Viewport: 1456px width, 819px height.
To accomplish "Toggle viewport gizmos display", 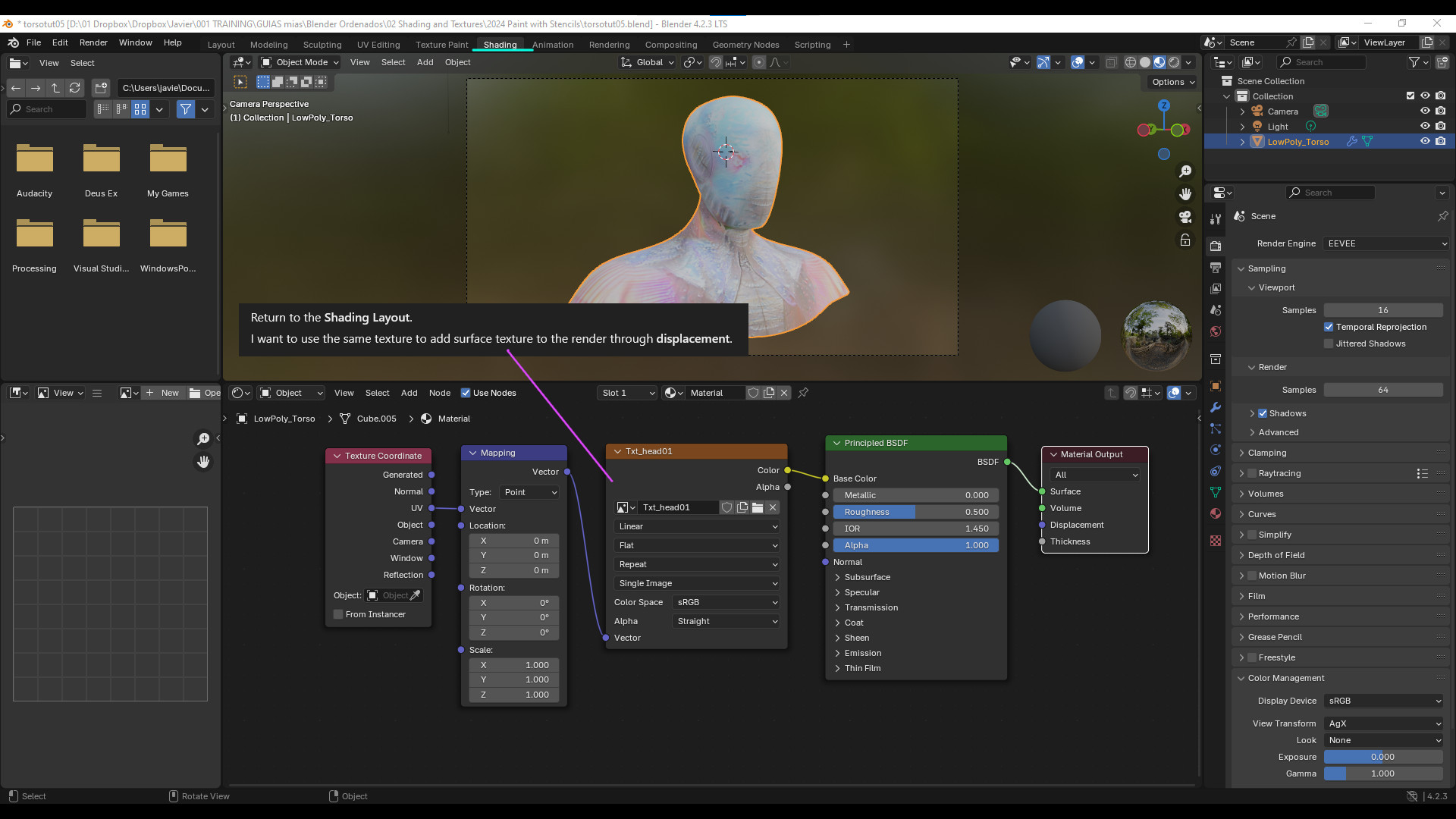I will coord(1043,62).
